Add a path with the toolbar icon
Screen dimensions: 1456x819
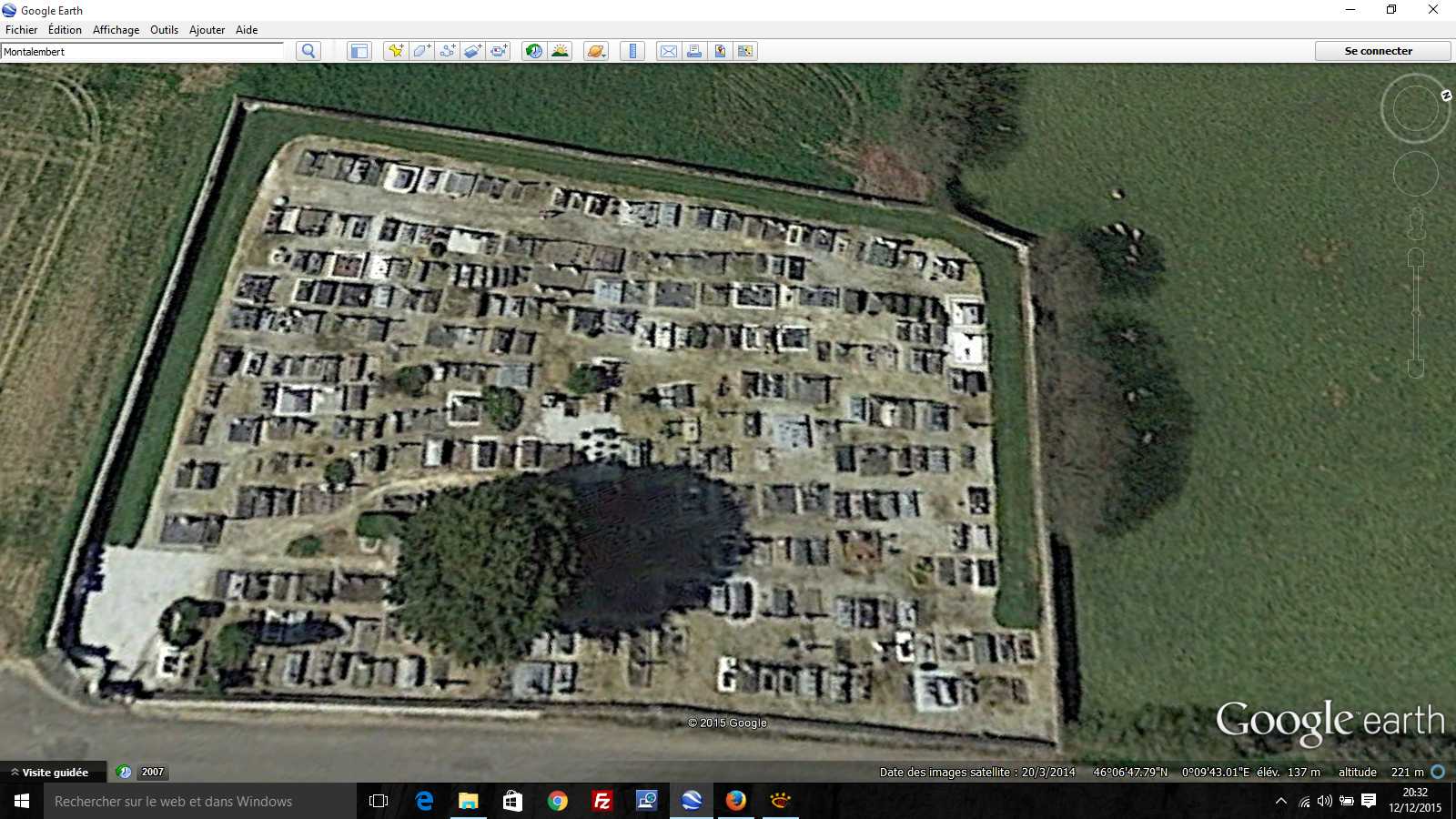[x=447, y=51]
